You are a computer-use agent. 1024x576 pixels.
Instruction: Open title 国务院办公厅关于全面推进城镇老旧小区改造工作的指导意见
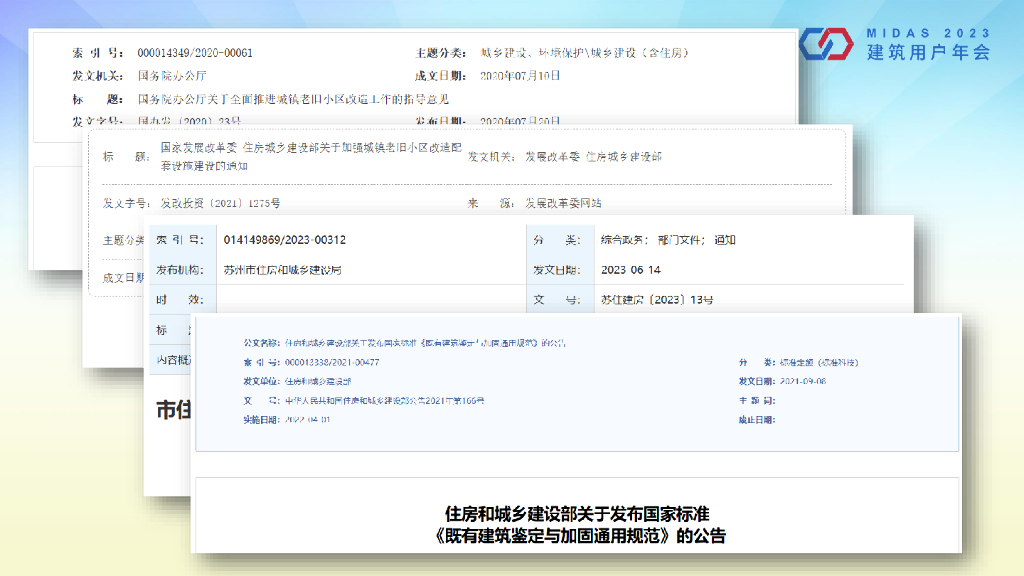292,99
